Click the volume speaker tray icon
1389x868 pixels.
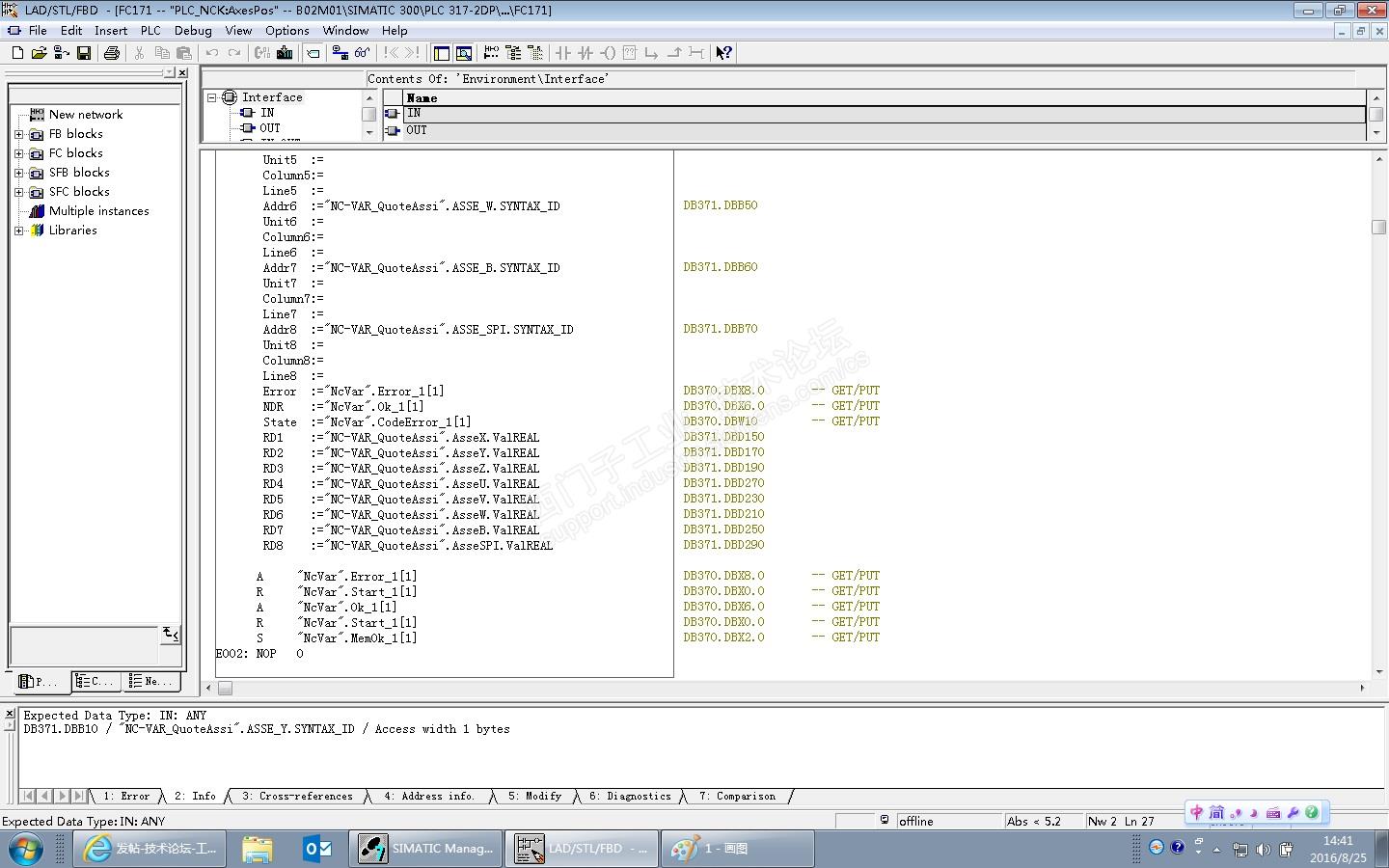point(1263,850)
